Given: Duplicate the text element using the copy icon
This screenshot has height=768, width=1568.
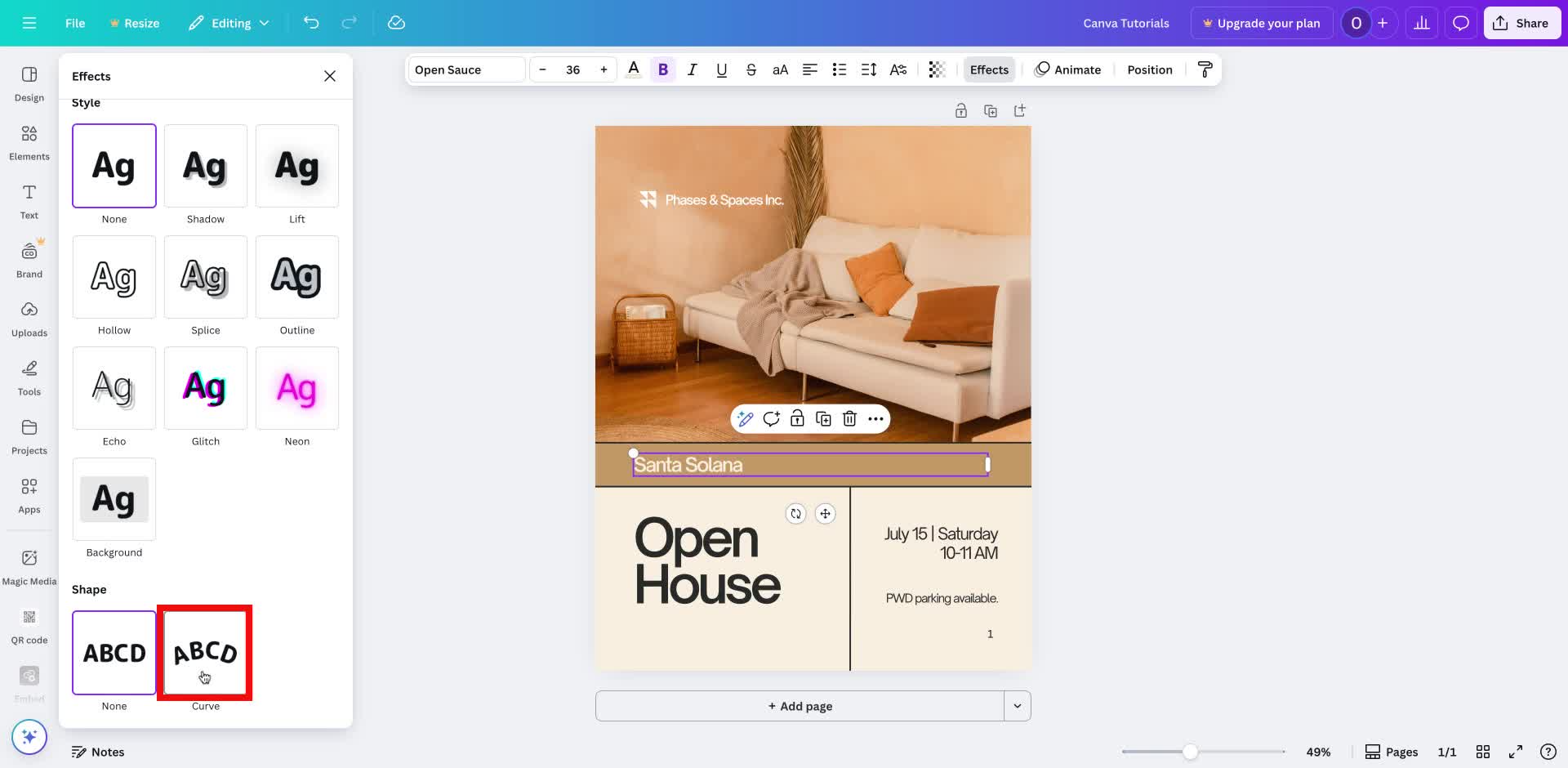Looking at the screenshot, I should pos(823,418).
